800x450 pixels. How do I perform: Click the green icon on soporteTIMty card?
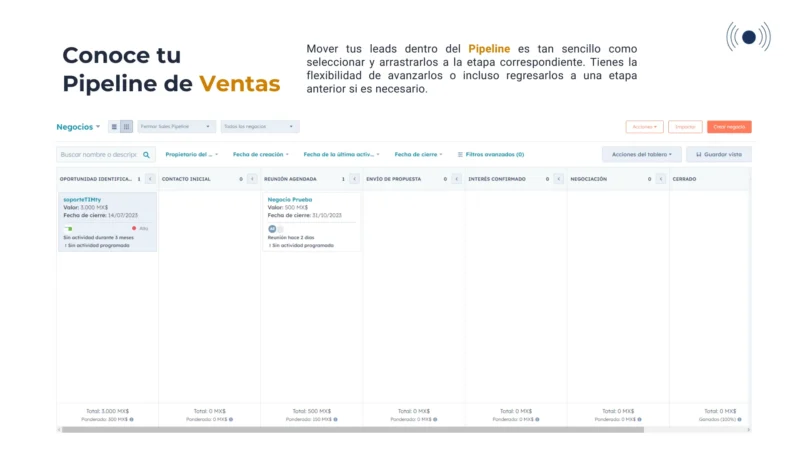(68, 229)
